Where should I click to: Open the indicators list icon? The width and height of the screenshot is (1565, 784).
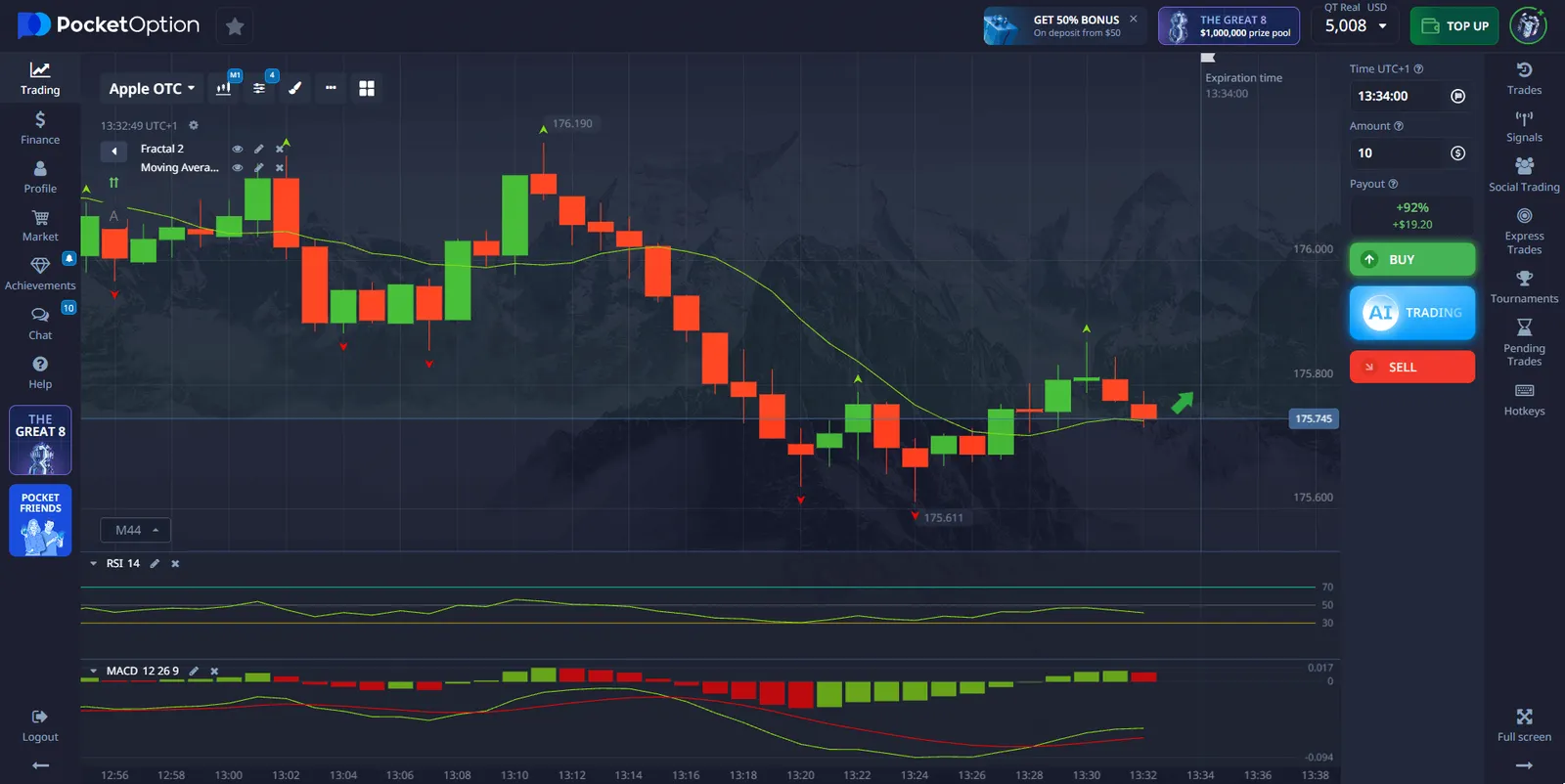click(x=259, y=88)
